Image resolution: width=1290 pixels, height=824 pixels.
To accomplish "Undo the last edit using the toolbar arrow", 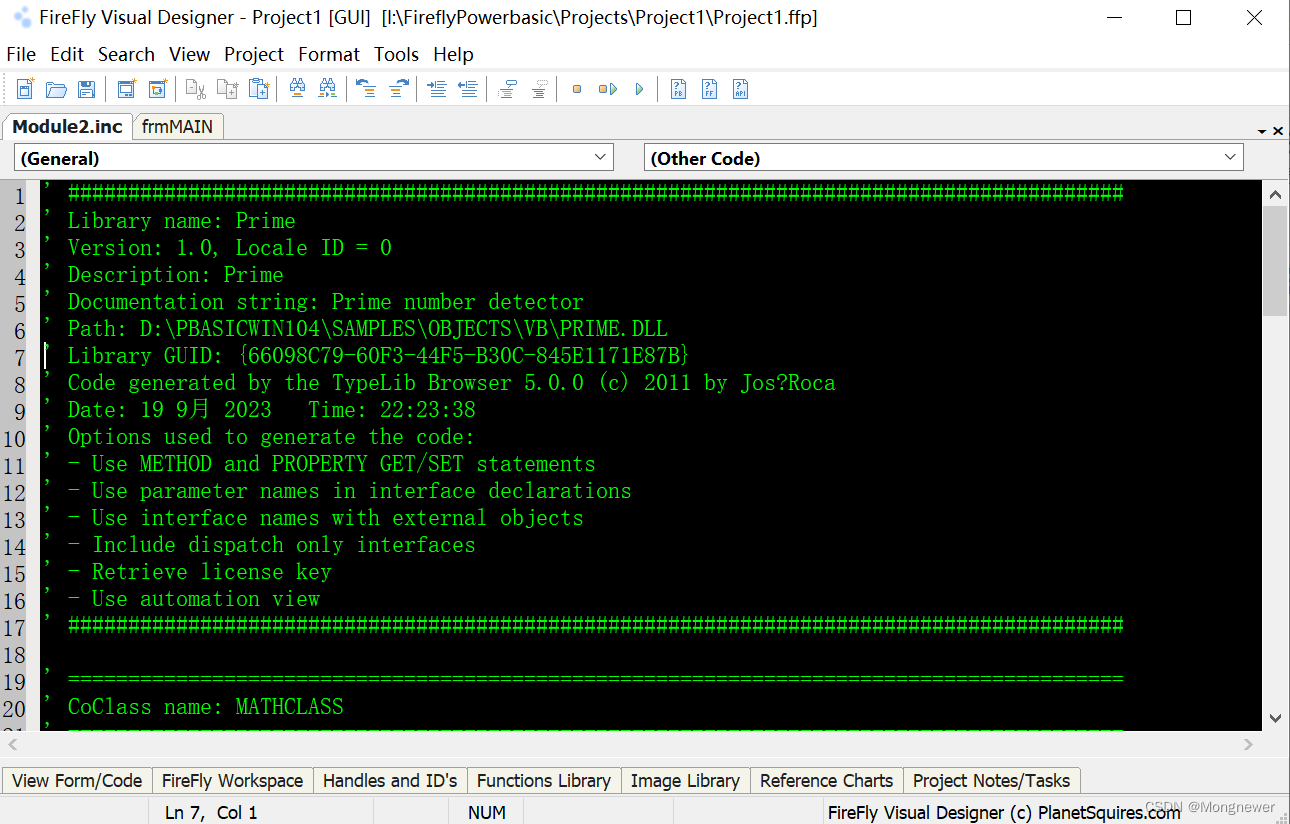I will (367, 89).
